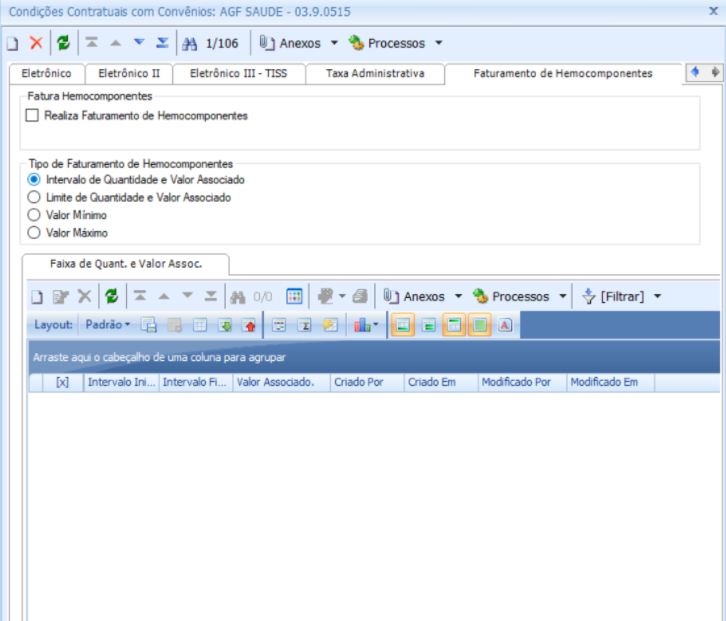
Task: Click the [Filtrar] filter button
Action: (614, 296)
